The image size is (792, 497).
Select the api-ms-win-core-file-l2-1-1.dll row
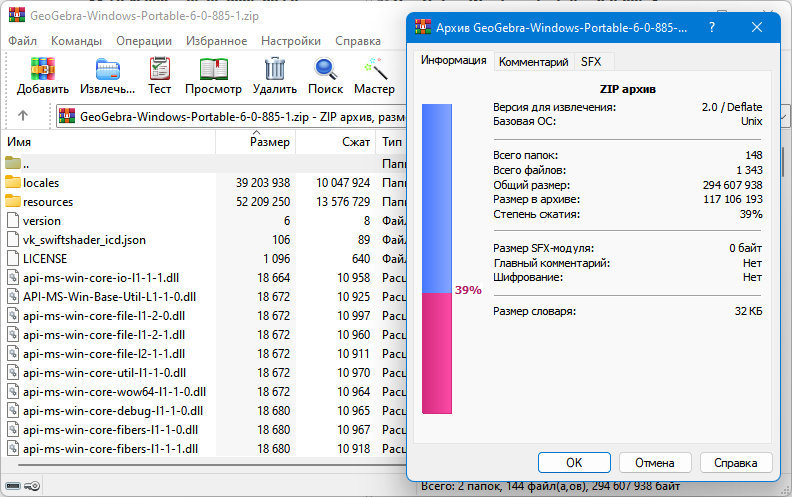[x=206, y=354]
